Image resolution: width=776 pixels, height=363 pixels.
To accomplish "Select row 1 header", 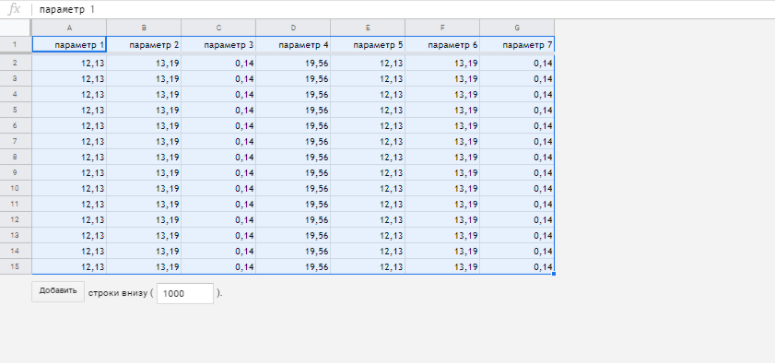I will 15,45.
